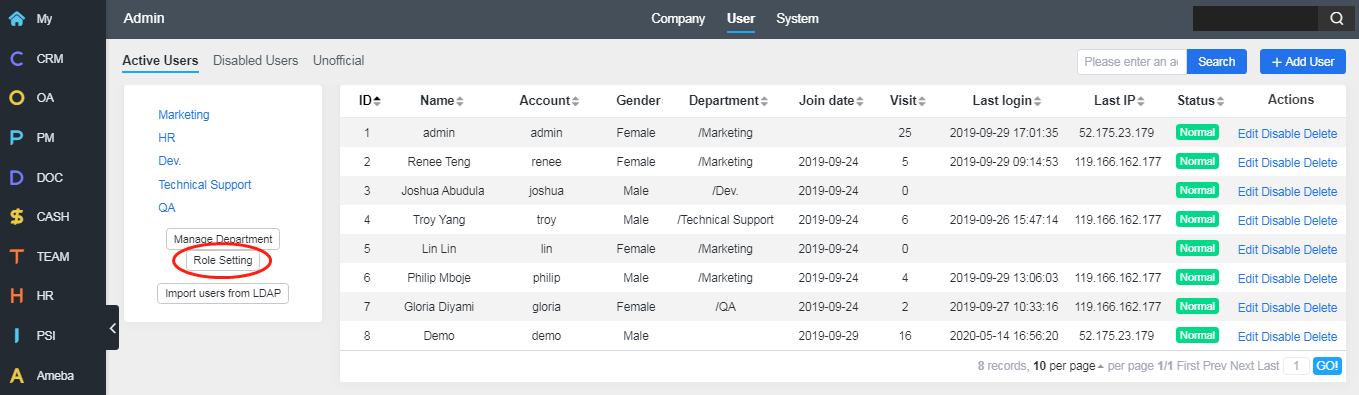Click the First page link

(x=1189, y=366)
